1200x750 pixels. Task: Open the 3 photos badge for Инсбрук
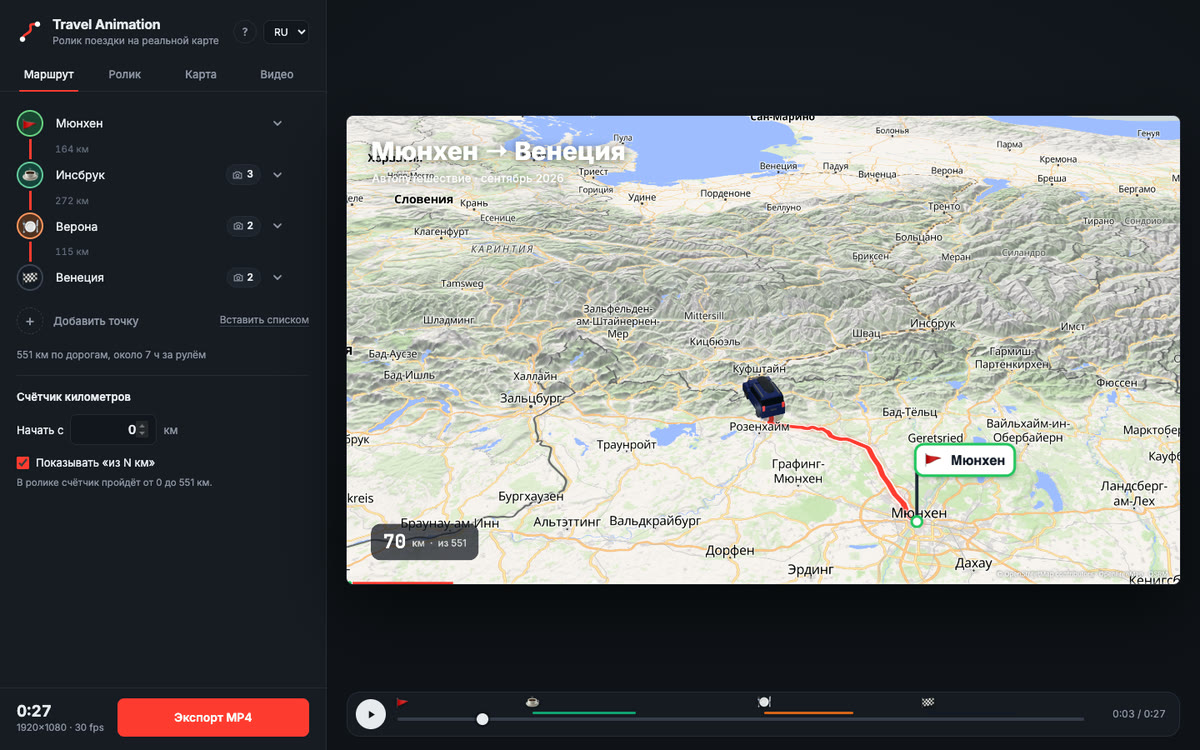[243, 175]
